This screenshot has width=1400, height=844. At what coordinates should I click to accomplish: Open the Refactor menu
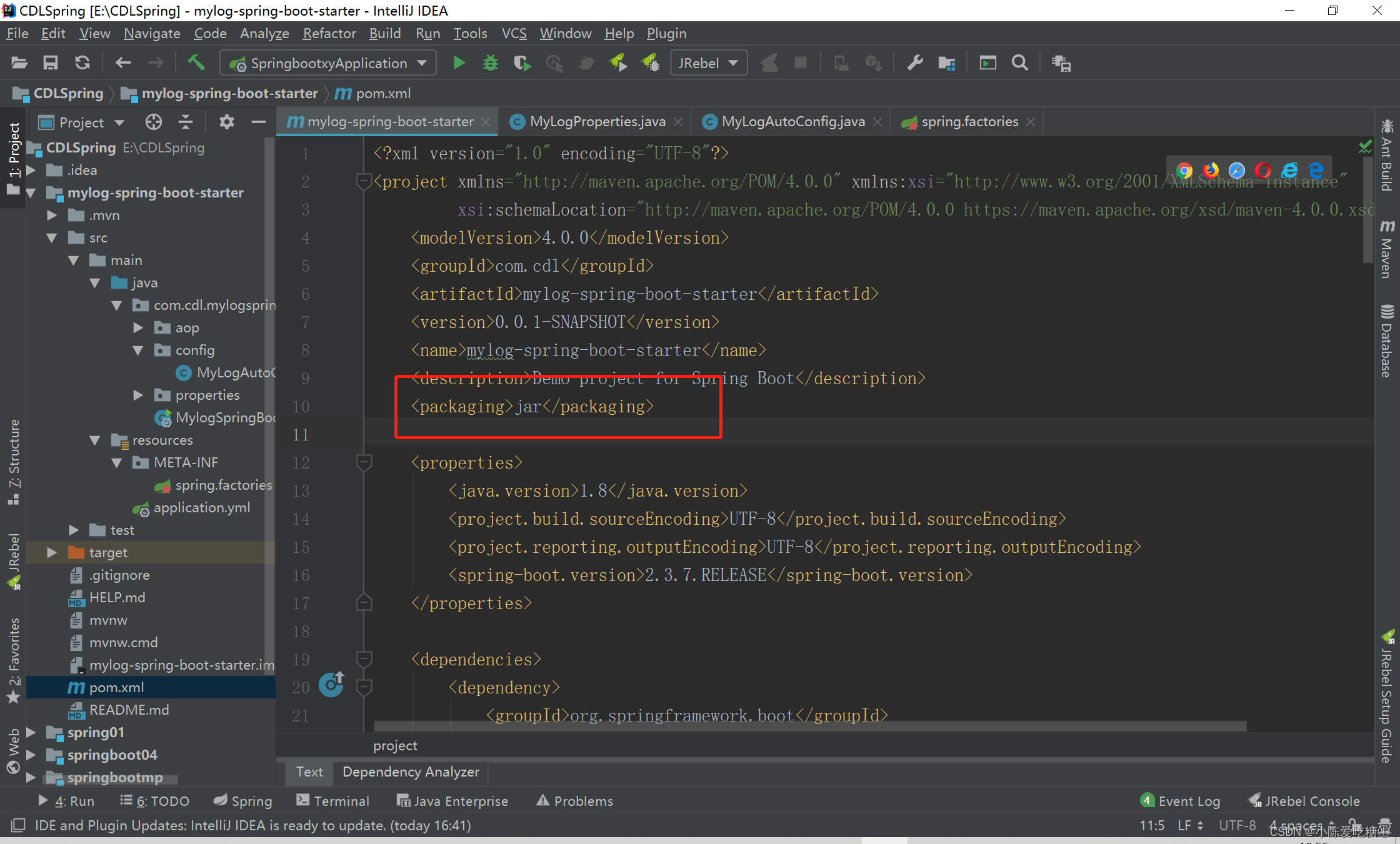[329, 33]
